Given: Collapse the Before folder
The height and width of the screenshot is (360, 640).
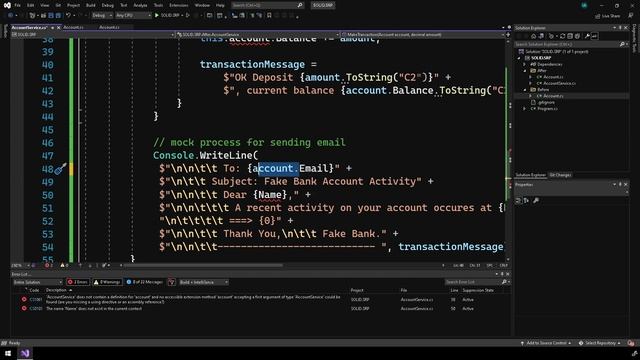Looking at the screenshot, I should [x=525, y=90].
